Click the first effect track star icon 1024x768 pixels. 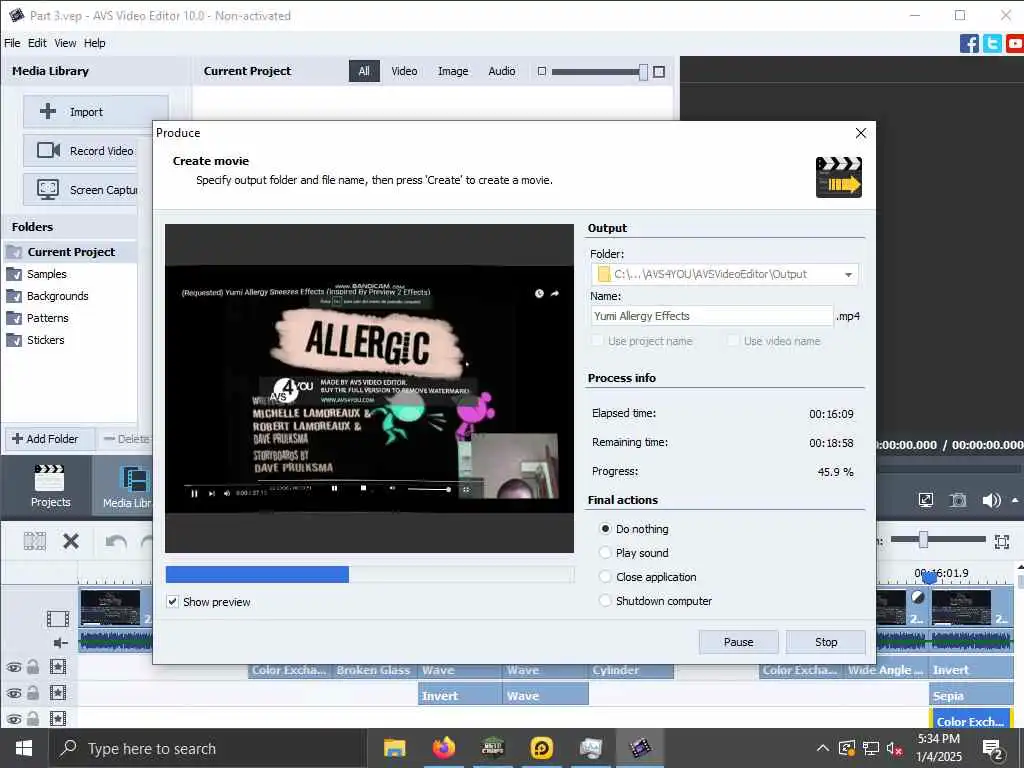[x=57, y=667]
